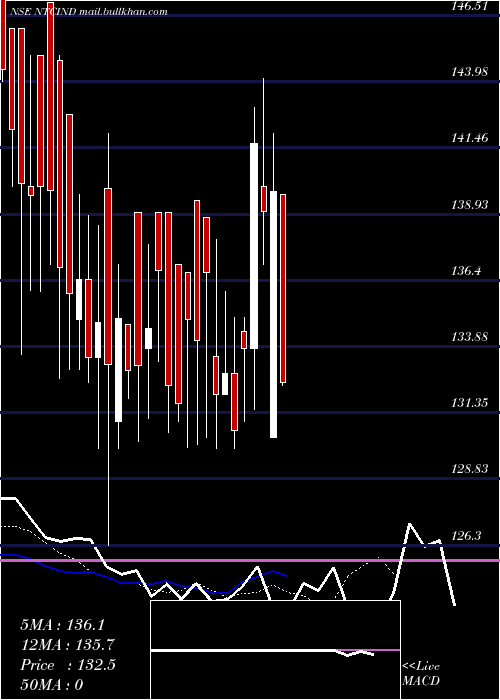Click the 128.83 price axis label
The height and width of the screenshot is (700, 500).
(x=470, y=469)
